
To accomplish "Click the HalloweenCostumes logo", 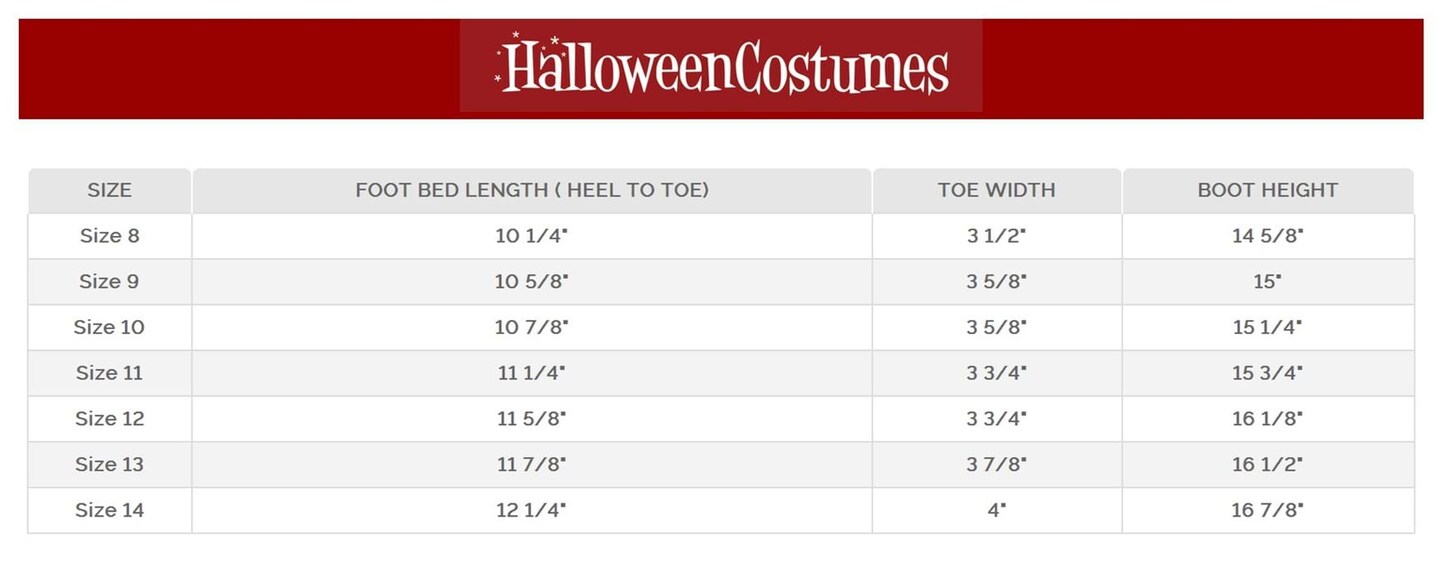I will [x=721, y=66].
